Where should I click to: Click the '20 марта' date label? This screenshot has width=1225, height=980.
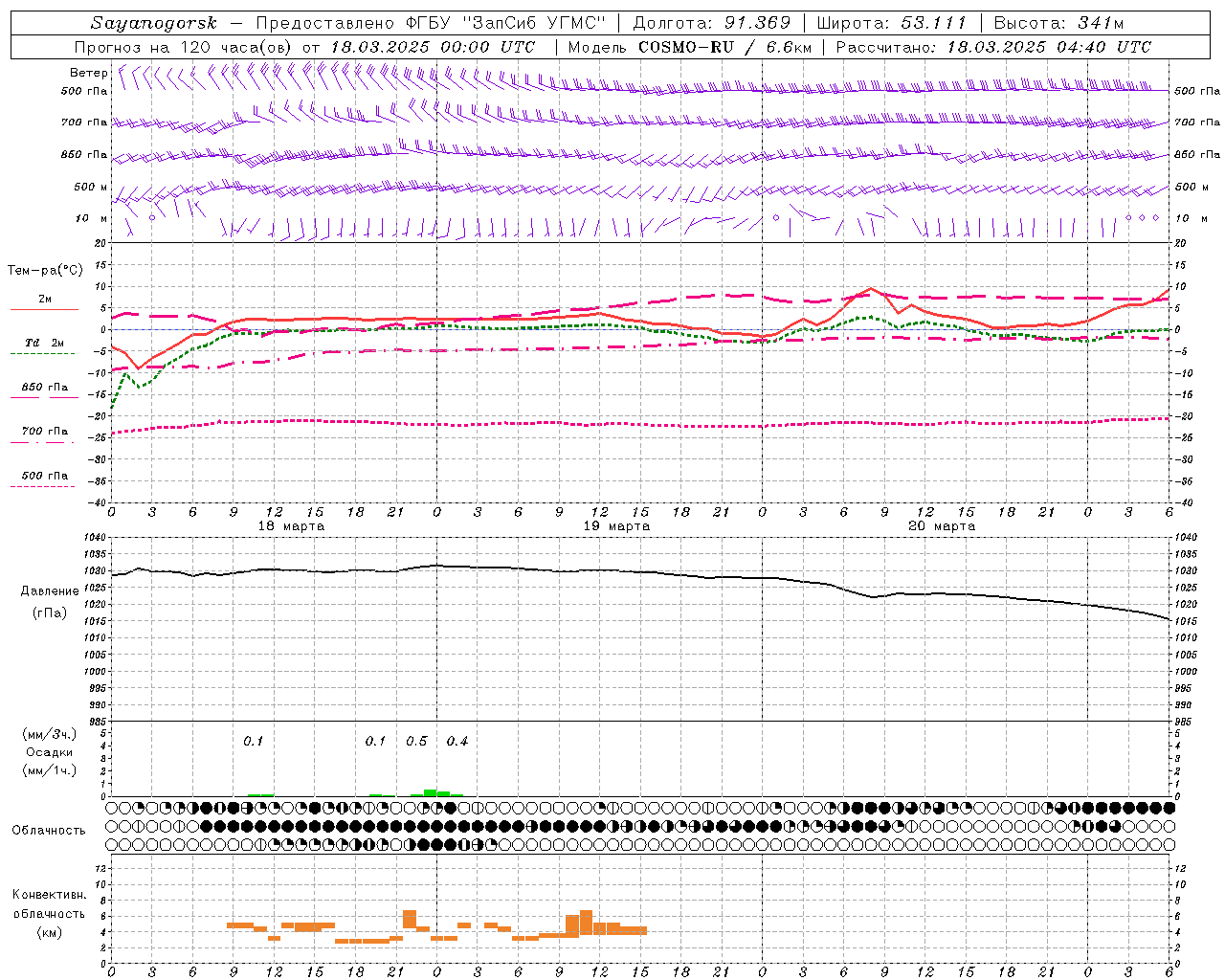coord(942,526)
